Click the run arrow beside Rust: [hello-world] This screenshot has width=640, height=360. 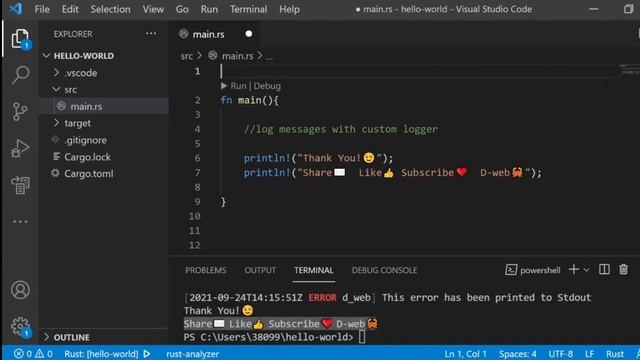147,353
